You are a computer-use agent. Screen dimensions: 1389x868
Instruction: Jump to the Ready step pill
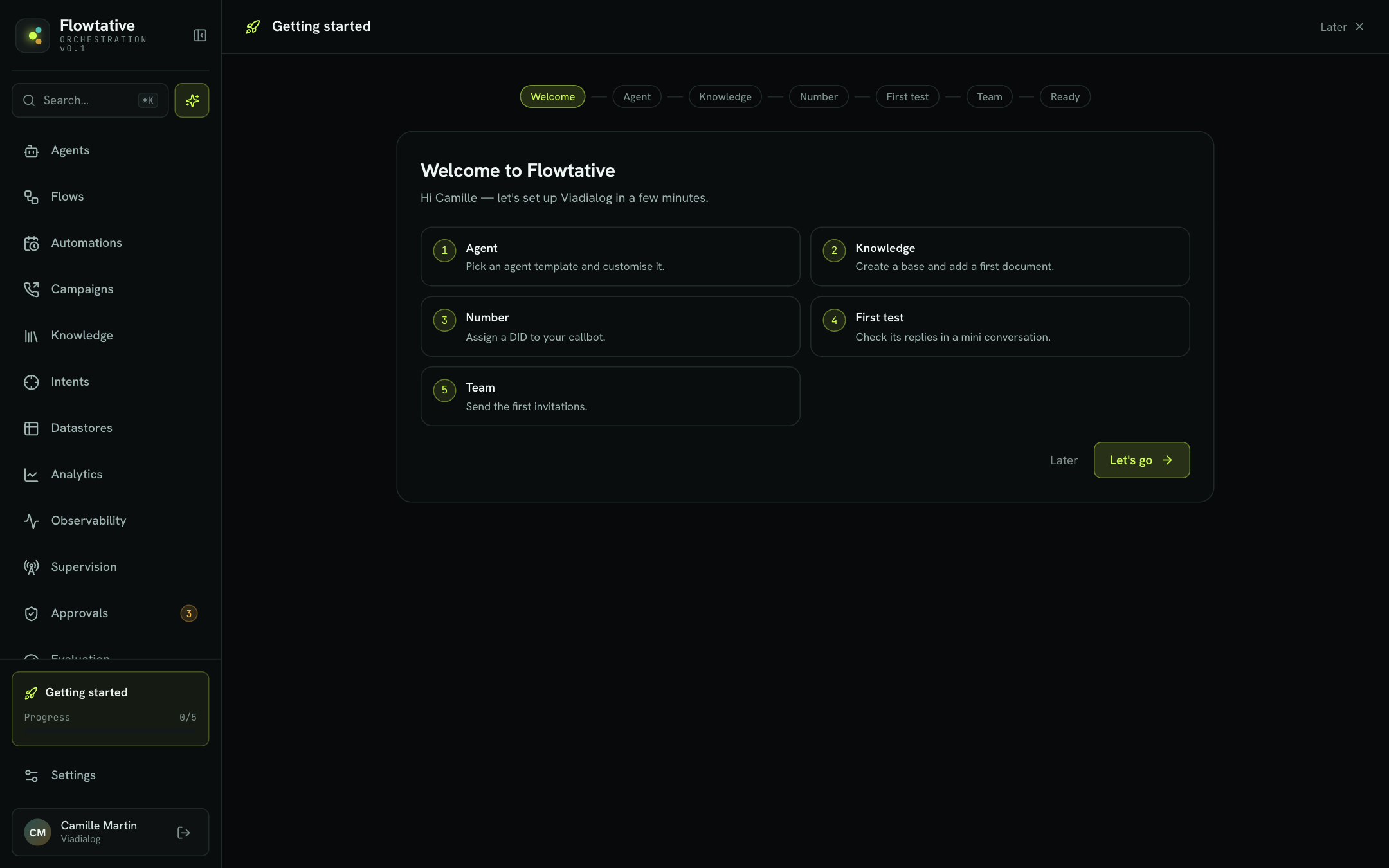tap(1065, 96)
